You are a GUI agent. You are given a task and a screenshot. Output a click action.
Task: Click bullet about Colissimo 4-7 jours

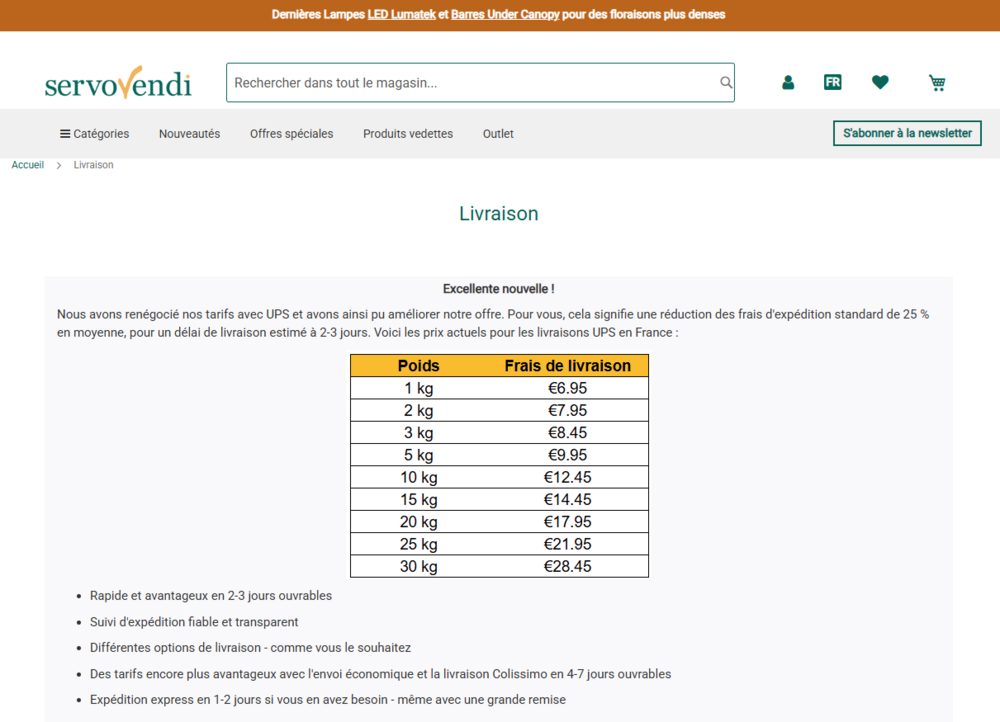click(x=380, y=674)
